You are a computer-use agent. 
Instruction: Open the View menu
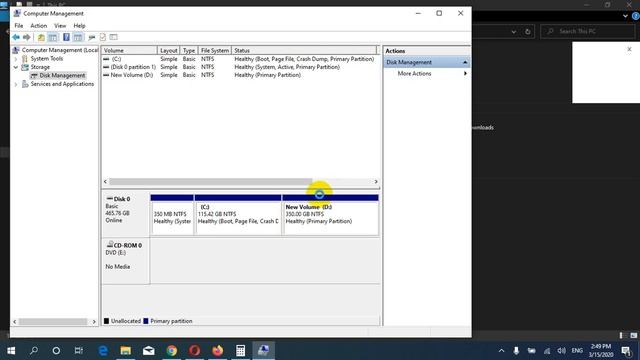[x=60, y=26]
